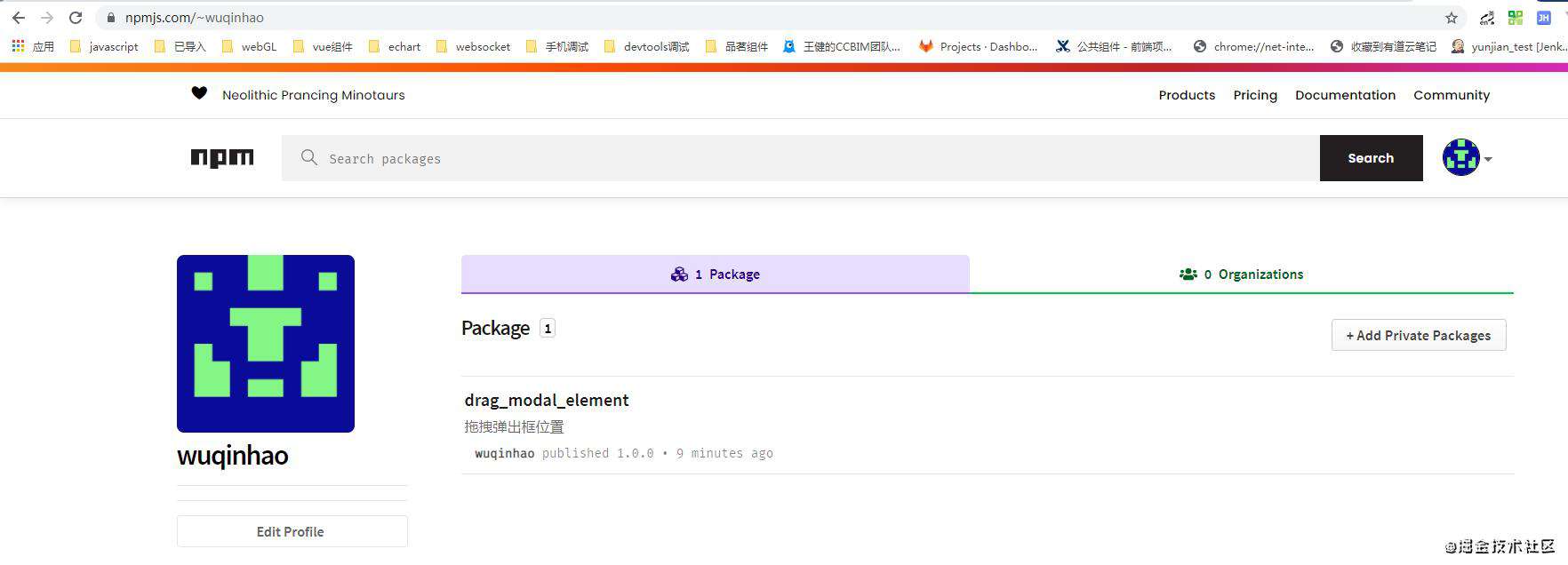Viewport: 1568px width, 565px height.
Task: Open the chrome://net-inte... bookmark
Action: tap(1253, 46)
